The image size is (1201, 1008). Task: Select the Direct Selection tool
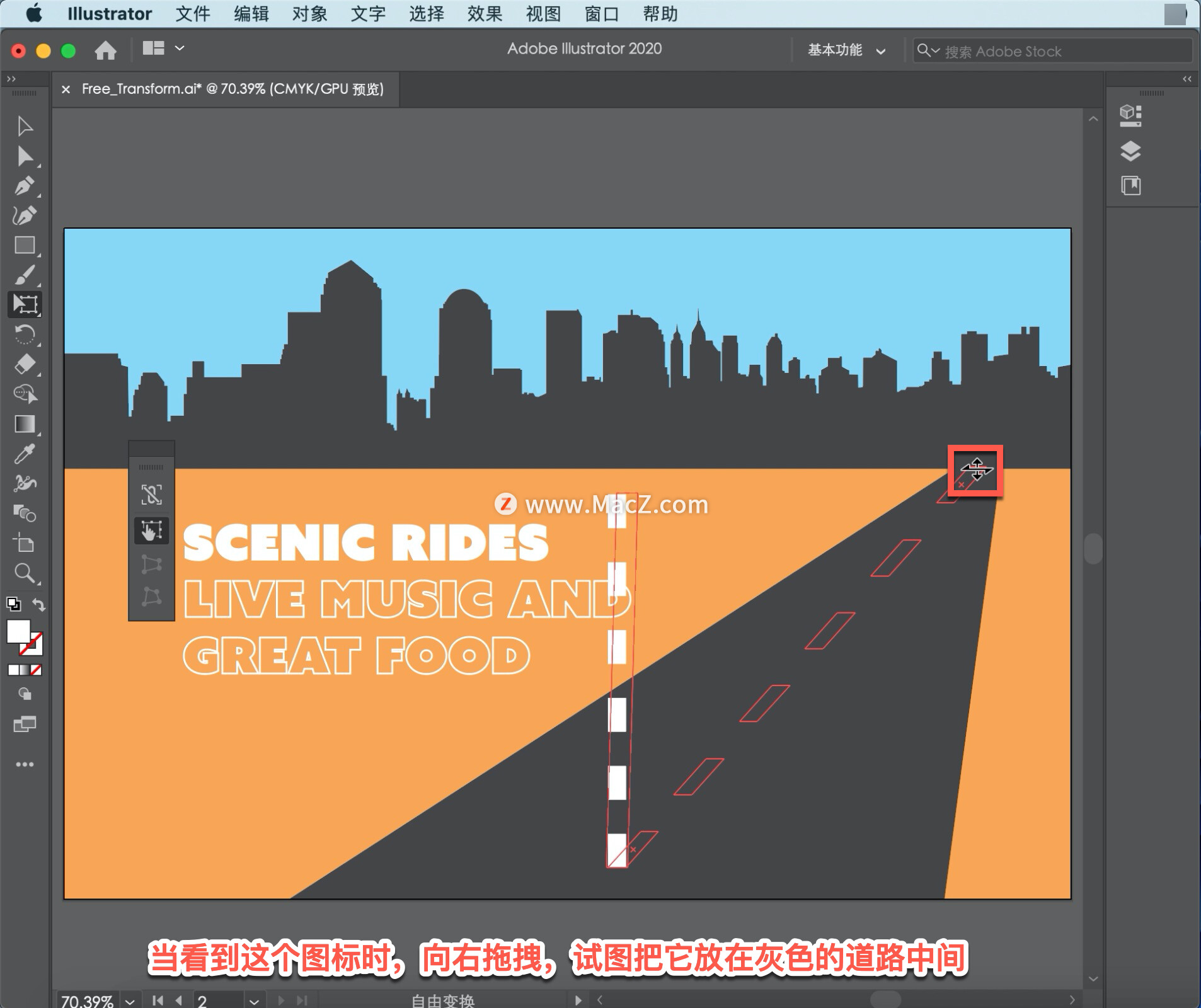(x=25, y=156)
